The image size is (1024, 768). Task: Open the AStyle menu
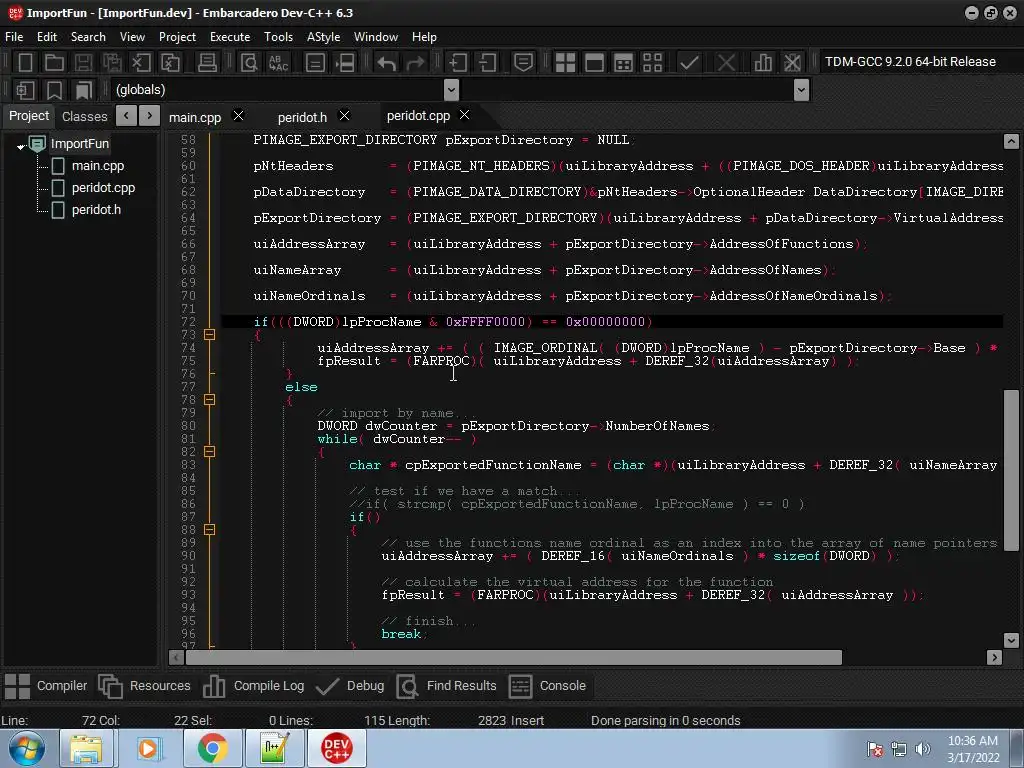323,37
